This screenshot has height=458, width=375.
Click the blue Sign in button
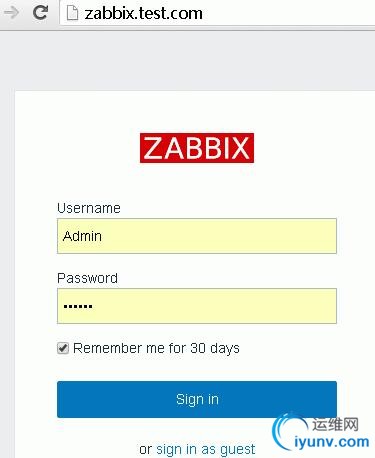(x=197, y=399)
